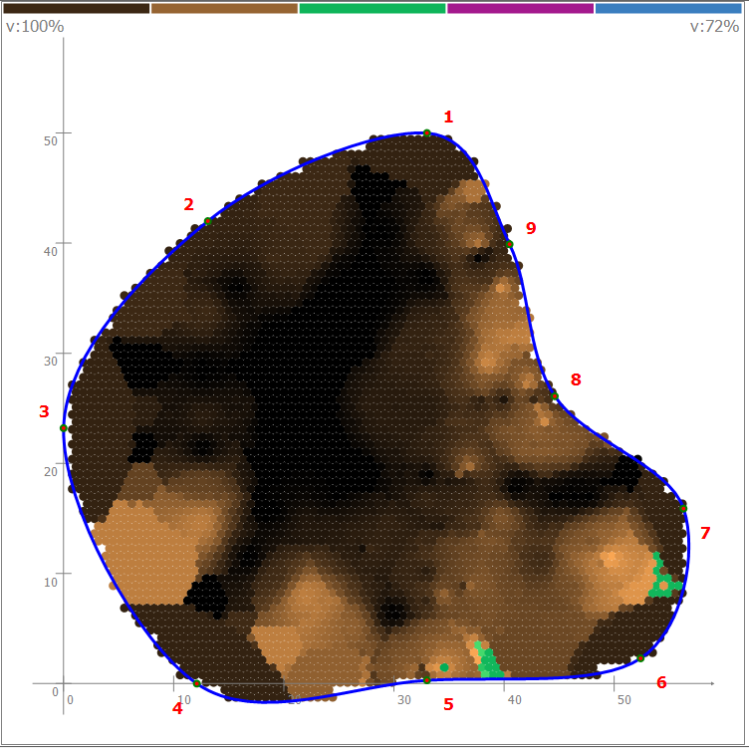Click the 50 tick on vertical axis
Image resolution: width=749 pixels, height=748 pixels.
tap(50, 140)
